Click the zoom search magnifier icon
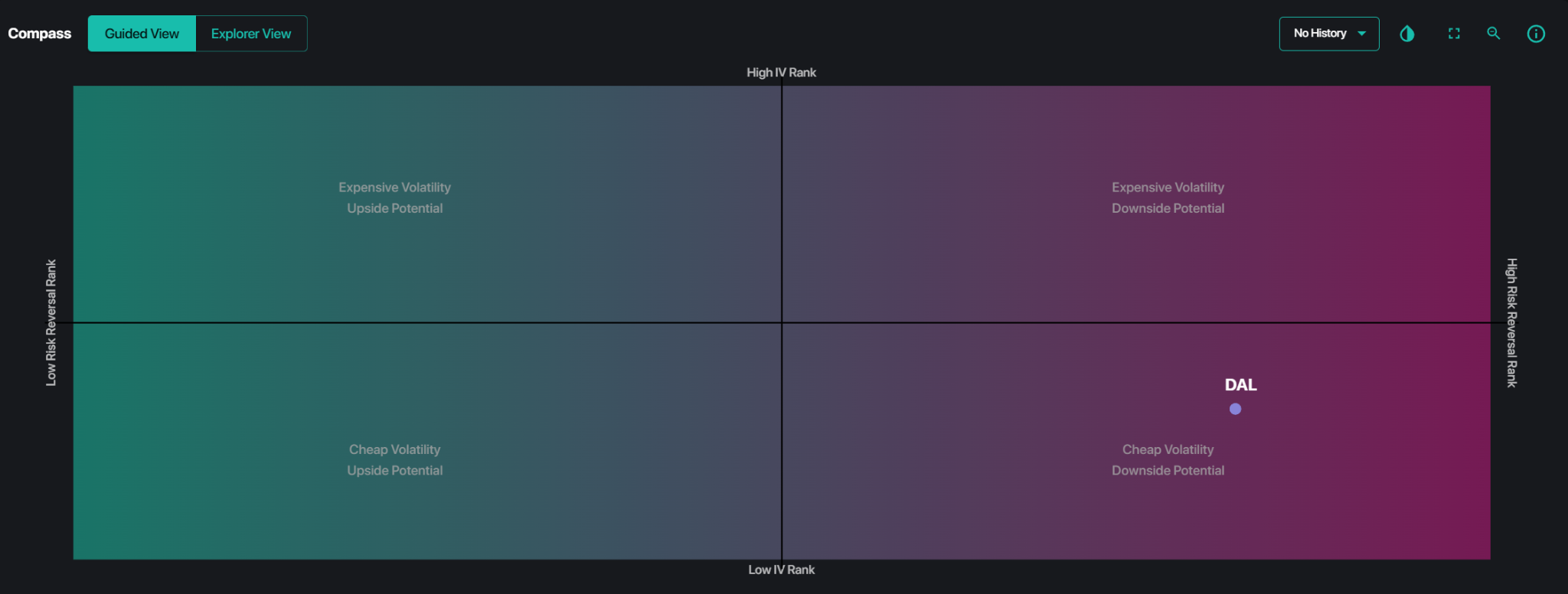Screen dimensions: 1568x594 pos(1494,34)
